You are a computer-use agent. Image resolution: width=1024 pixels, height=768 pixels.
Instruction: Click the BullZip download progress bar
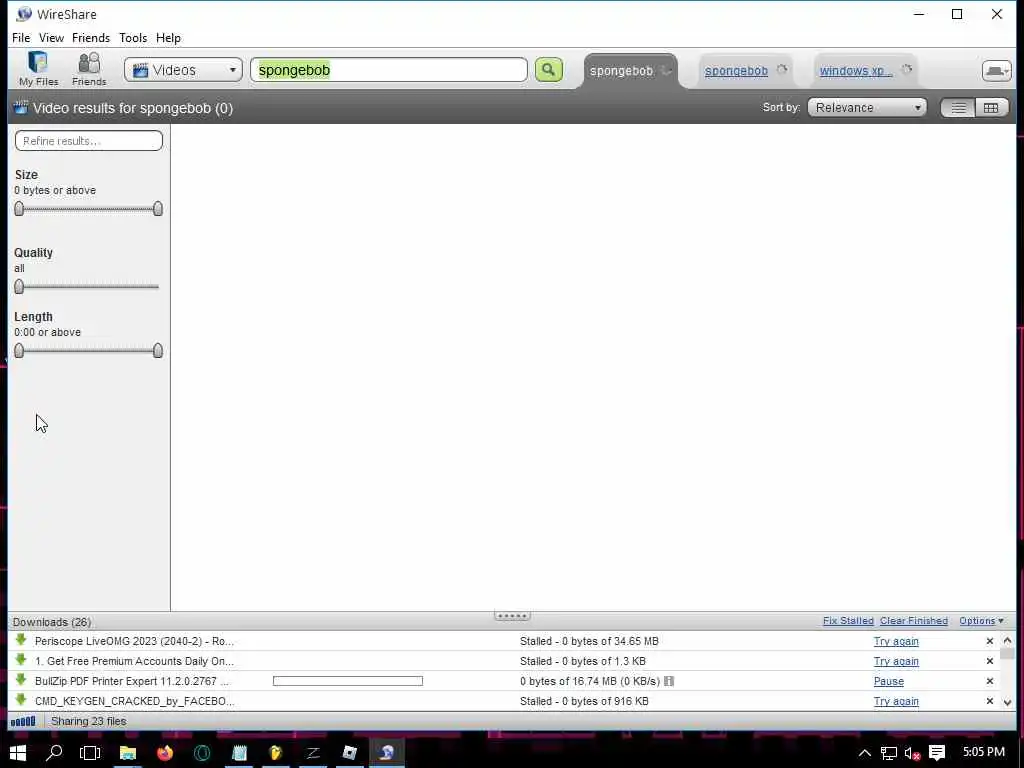(347, 681)
